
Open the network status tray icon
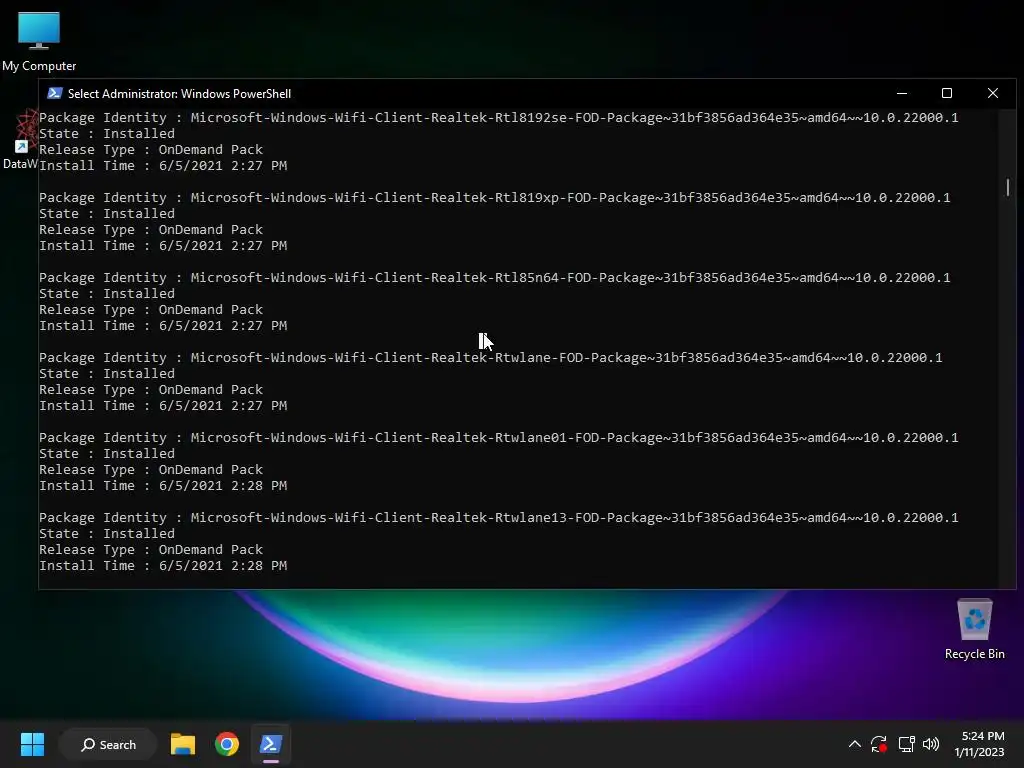(906, 744)
